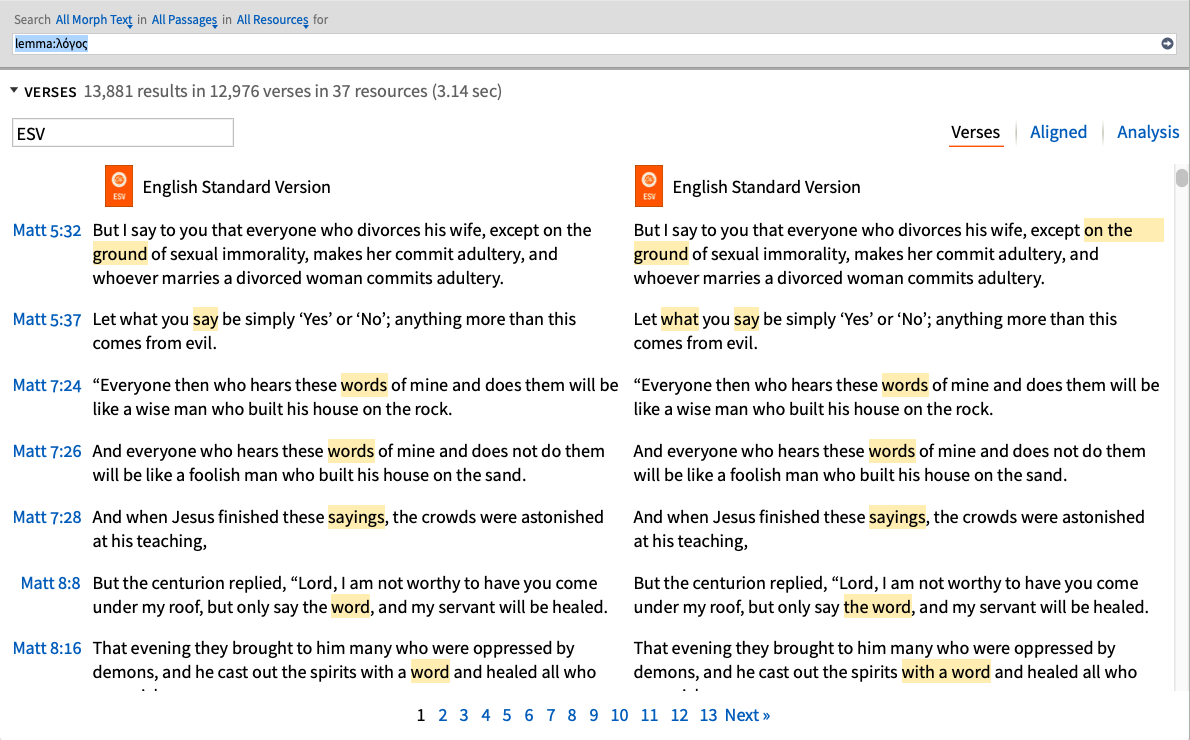Switch to the Aligned tab
This screenshot has height=740, width=1190.
1058,131
